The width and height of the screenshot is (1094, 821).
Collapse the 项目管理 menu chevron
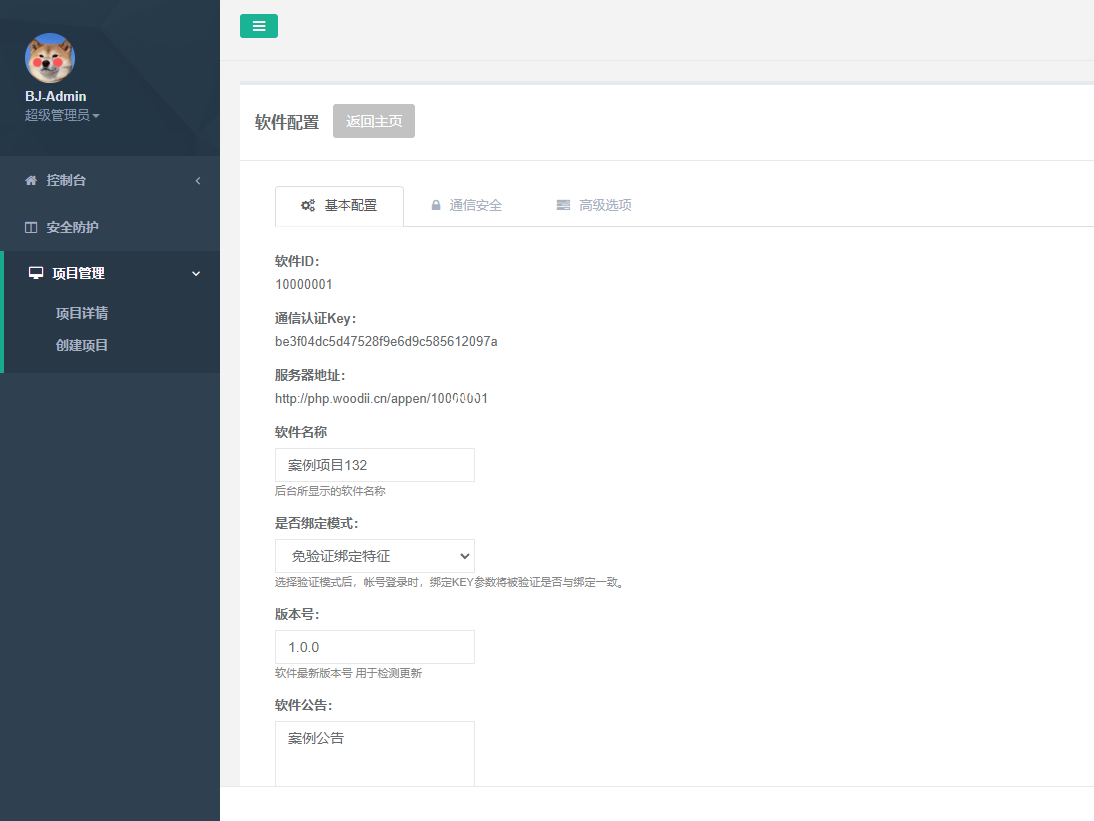196,273
